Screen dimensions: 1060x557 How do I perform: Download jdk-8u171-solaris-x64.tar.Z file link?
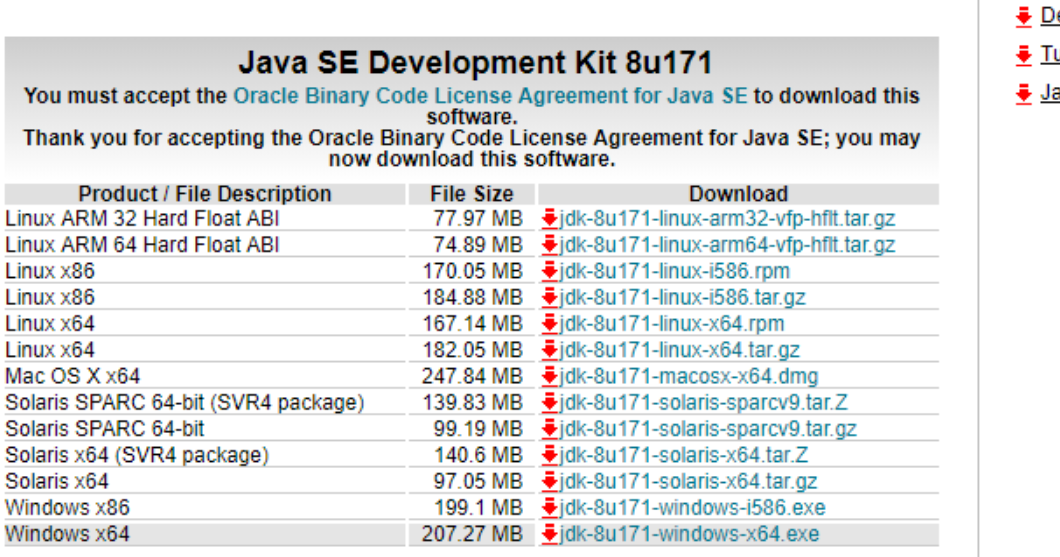683,455
